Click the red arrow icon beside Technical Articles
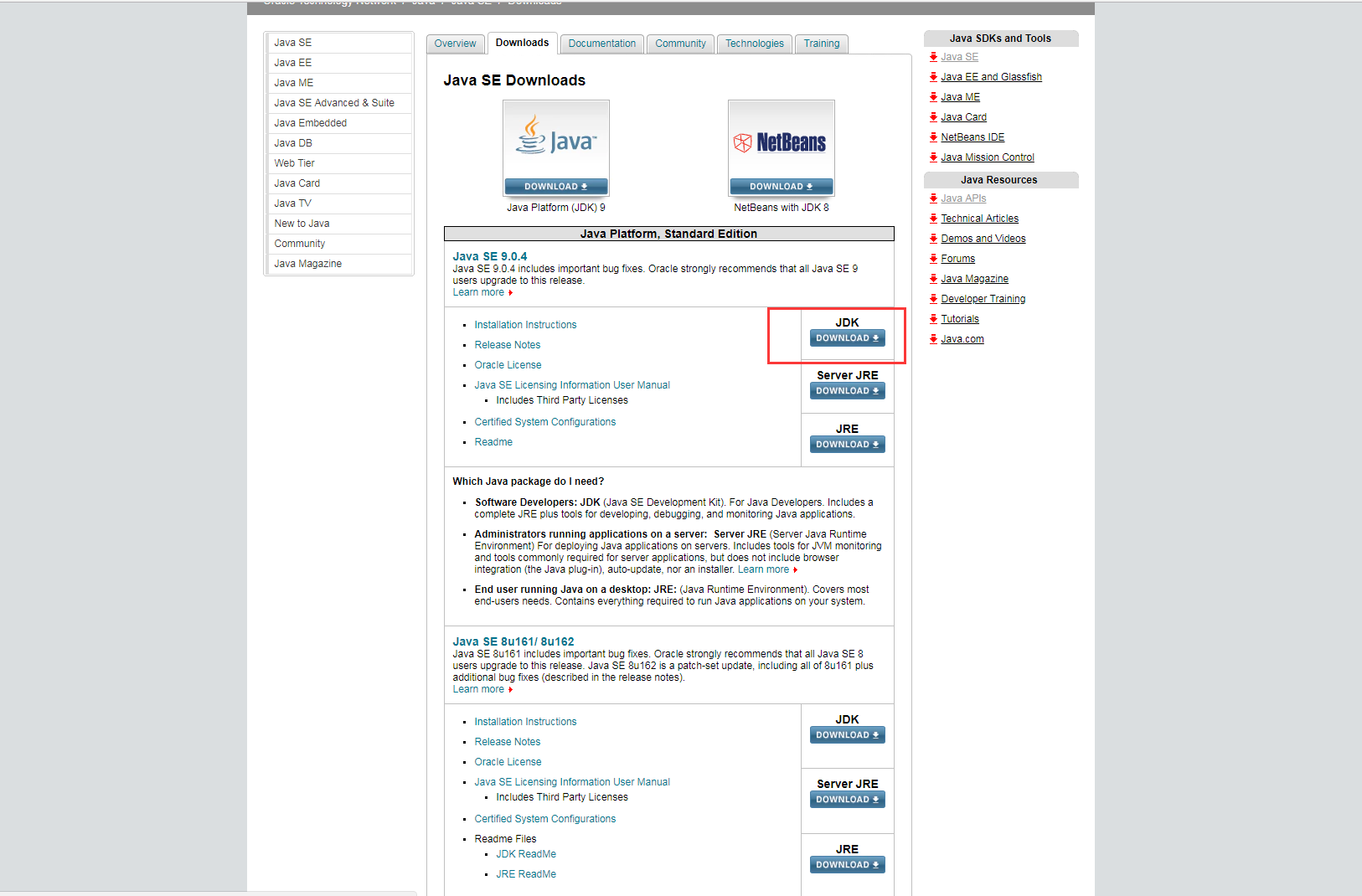The image size is (1362, 896). (933, 218)
